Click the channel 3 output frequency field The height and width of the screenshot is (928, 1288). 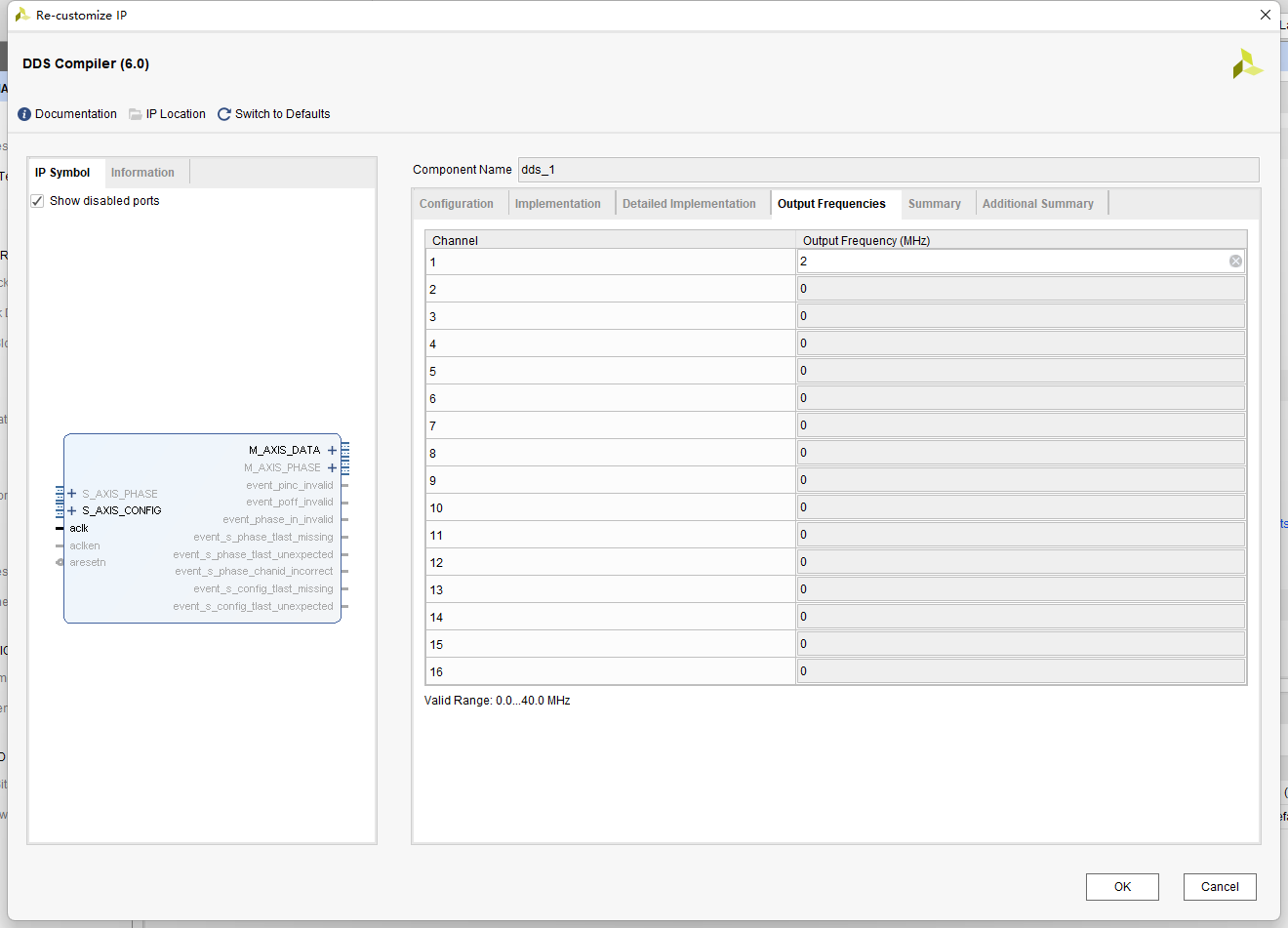coord(1021,315)
